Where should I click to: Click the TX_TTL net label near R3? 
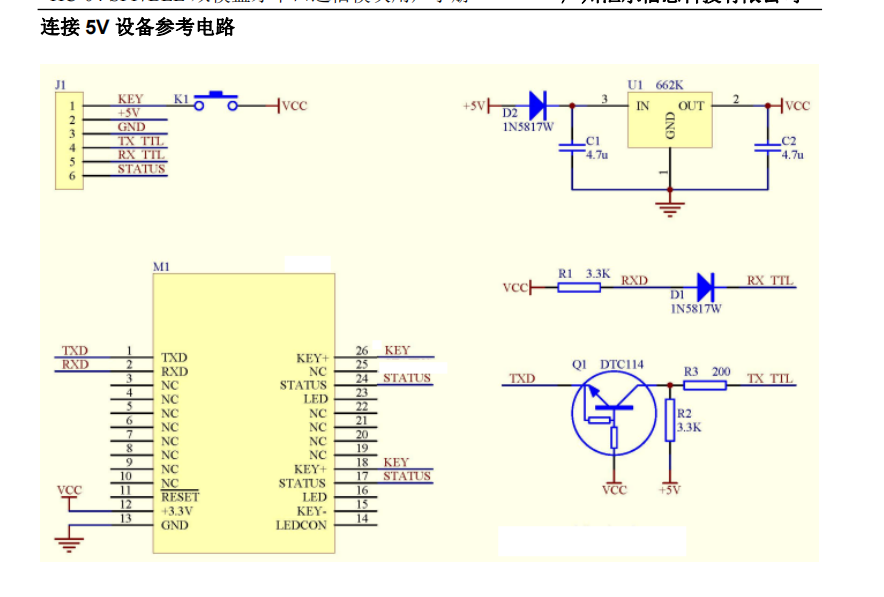click(770, 378)
